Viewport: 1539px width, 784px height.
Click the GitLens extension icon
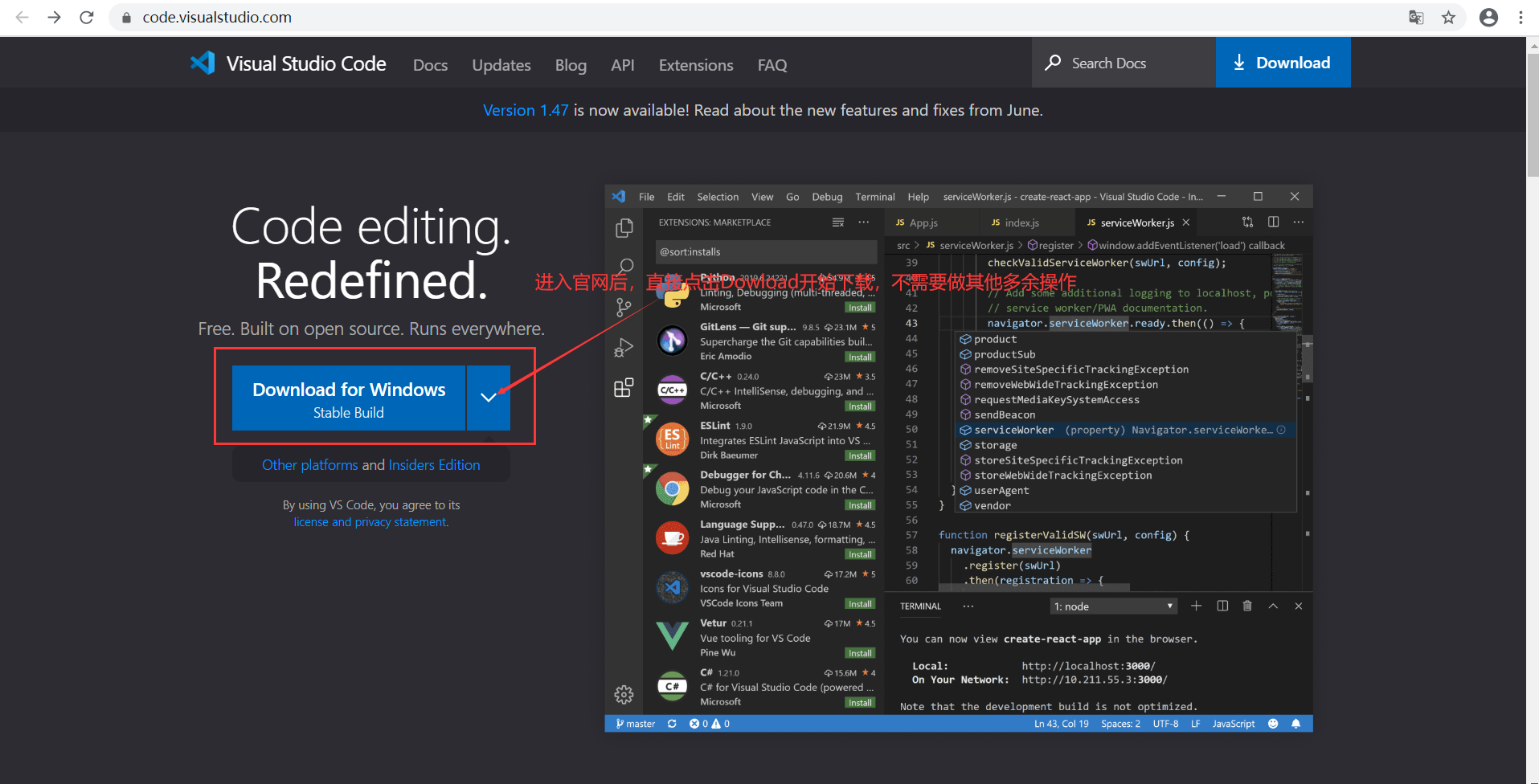[672, 341]
